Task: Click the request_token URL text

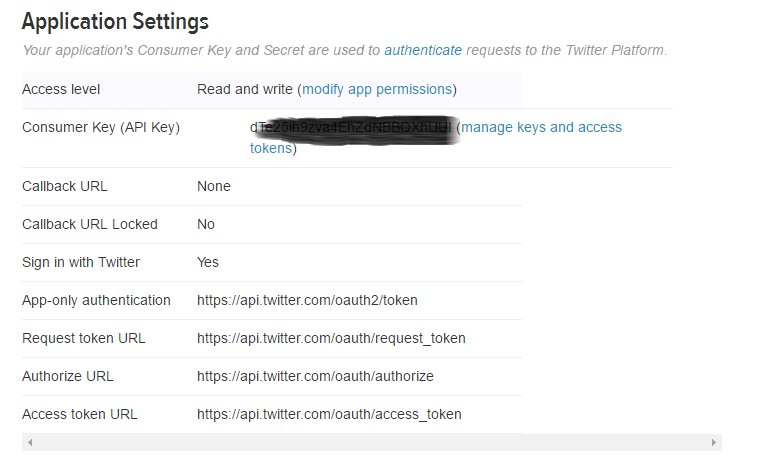Action: coord(331,338)
